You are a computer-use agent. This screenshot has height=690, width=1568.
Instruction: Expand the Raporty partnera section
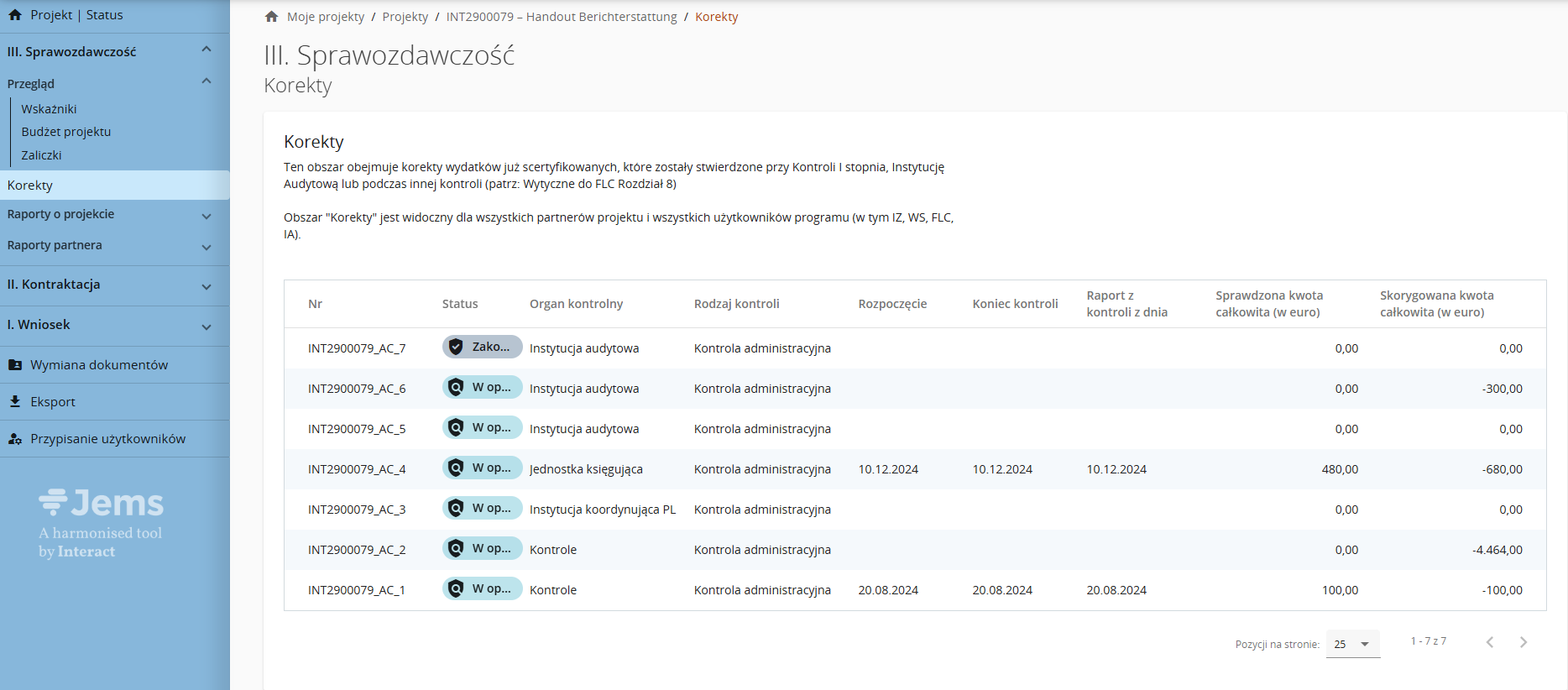tap(206, 247)
